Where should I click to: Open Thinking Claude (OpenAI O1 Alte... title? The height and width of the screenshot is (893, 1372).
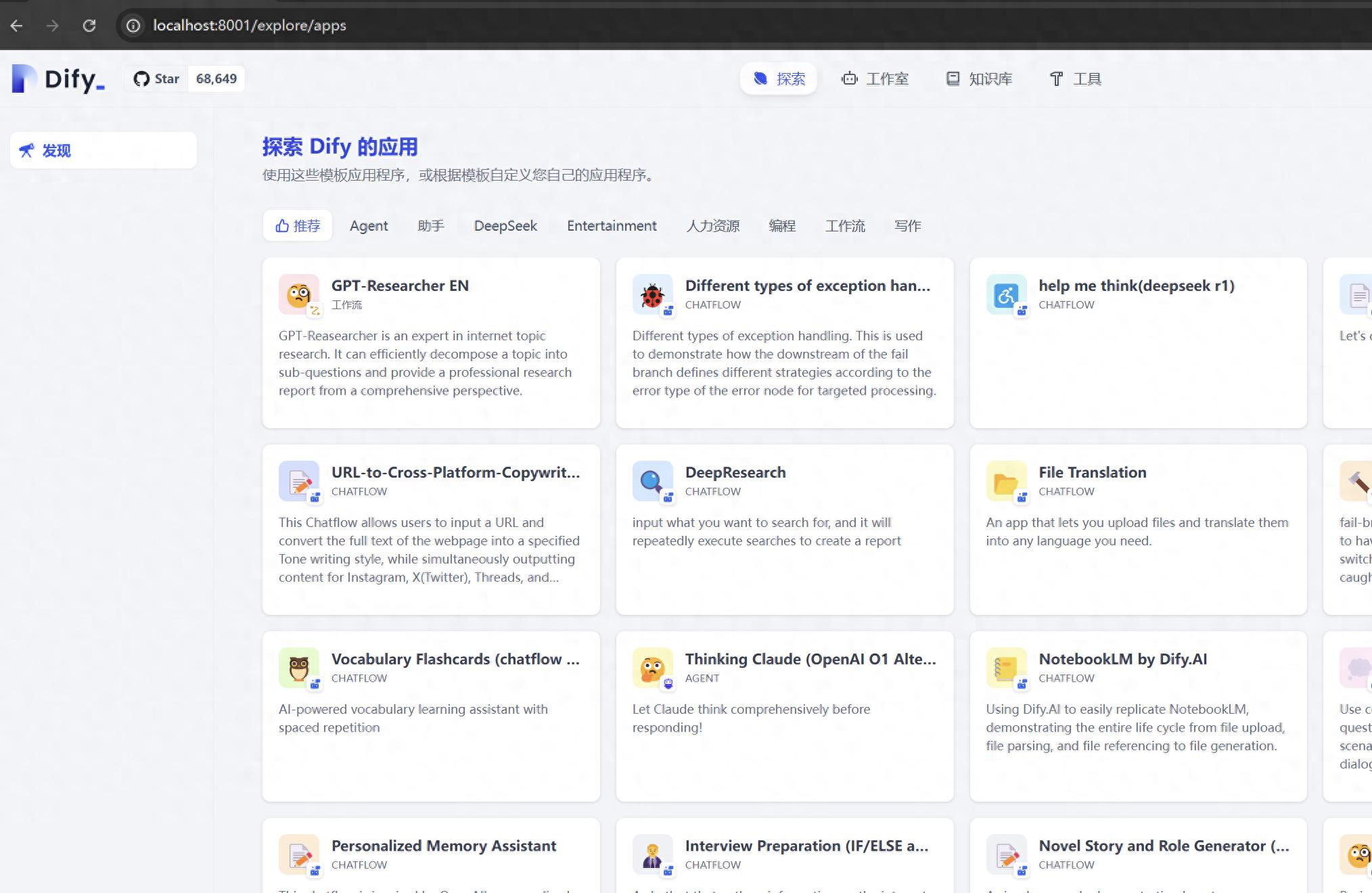pyautogui.click(x=810, y=659)
